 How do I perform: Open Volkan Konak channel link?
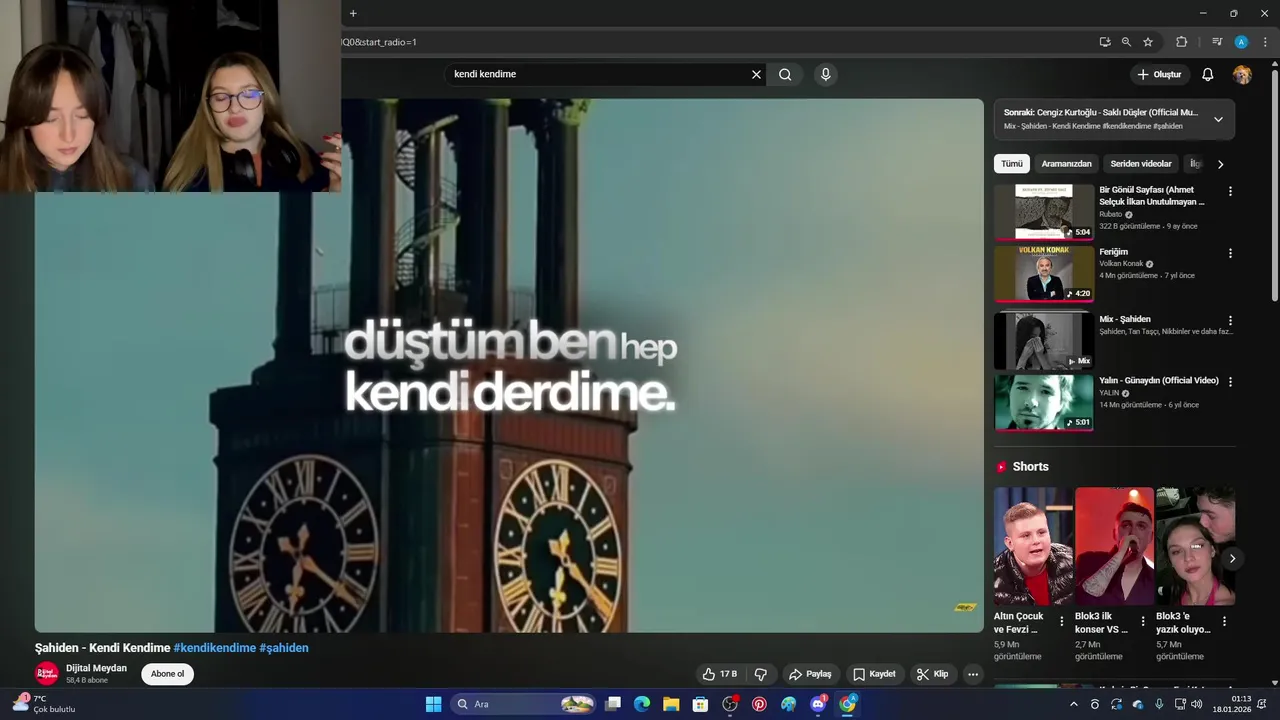(1121, 264)
